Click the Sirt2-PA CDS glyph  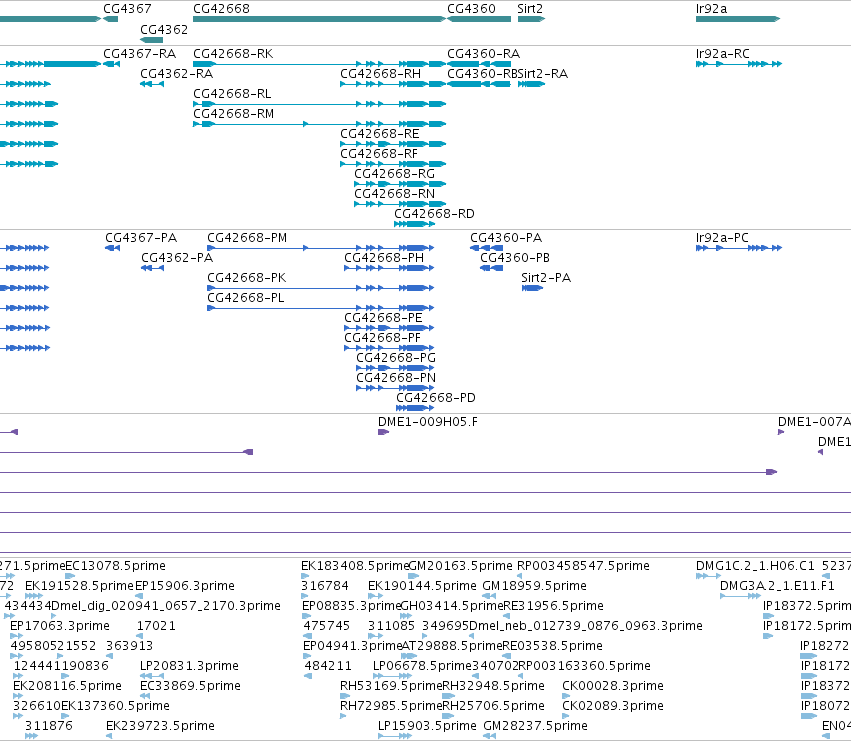coord(532,288)
